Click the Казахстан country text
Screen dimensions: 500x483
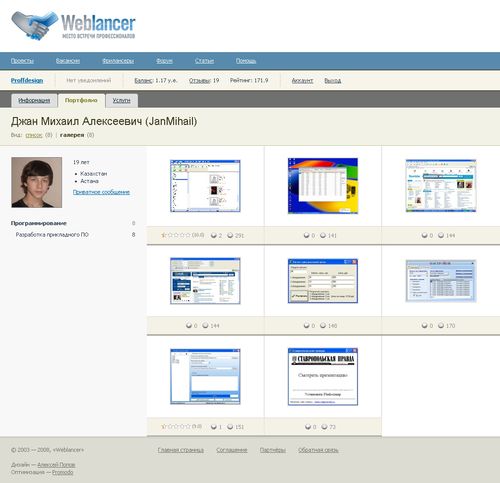tap(94, 174)
